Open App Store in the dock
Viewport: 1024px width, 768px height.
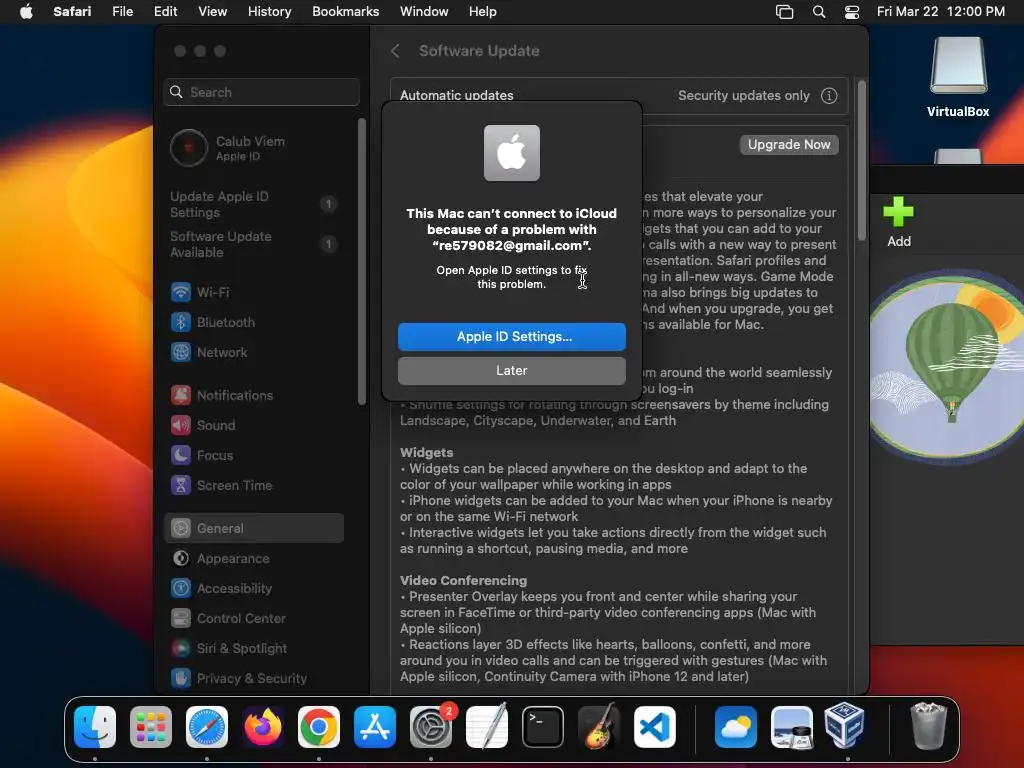pos(375,727)
